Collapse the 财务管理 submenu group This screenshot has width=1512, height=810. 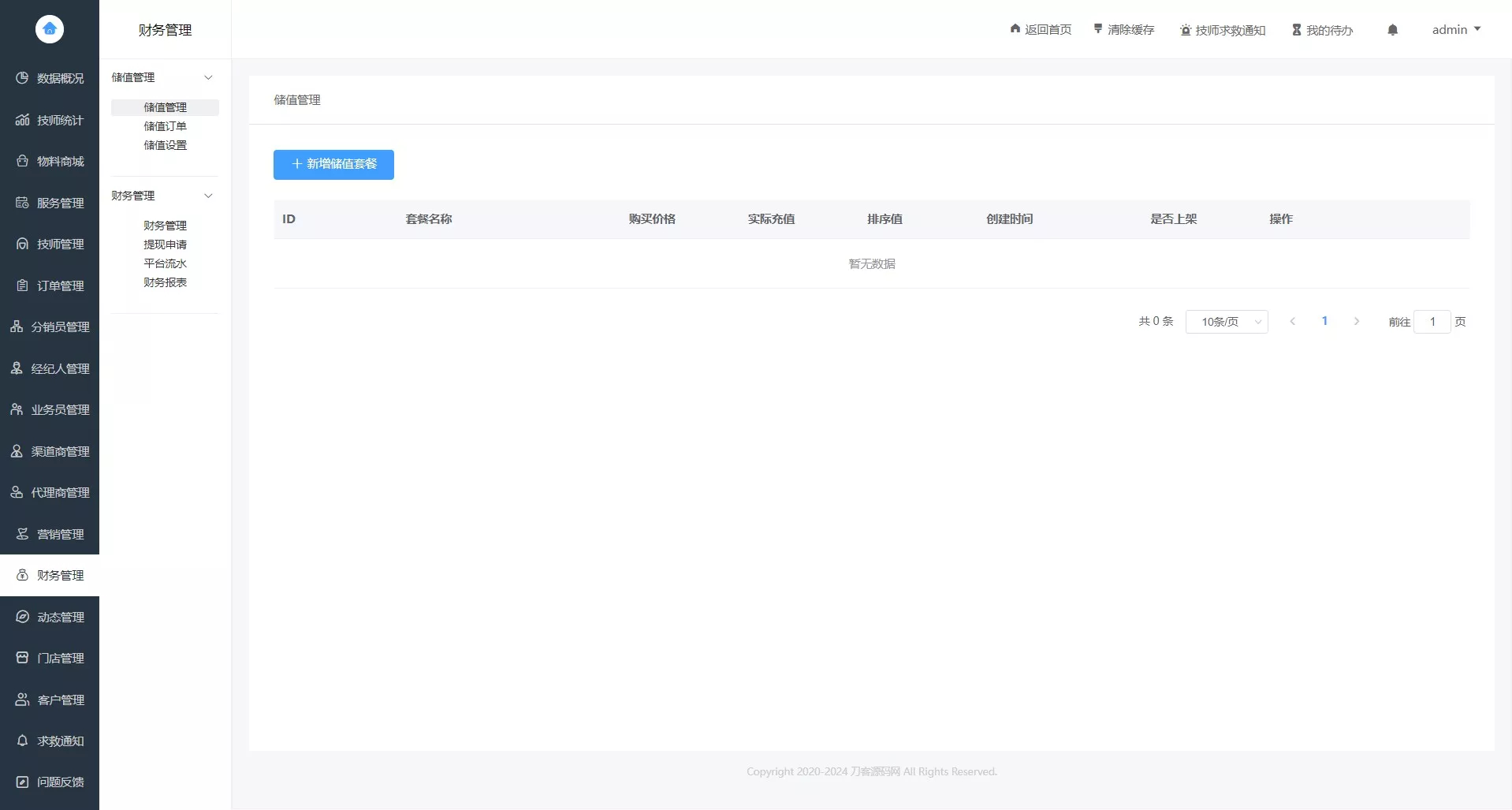pos(208,196)
